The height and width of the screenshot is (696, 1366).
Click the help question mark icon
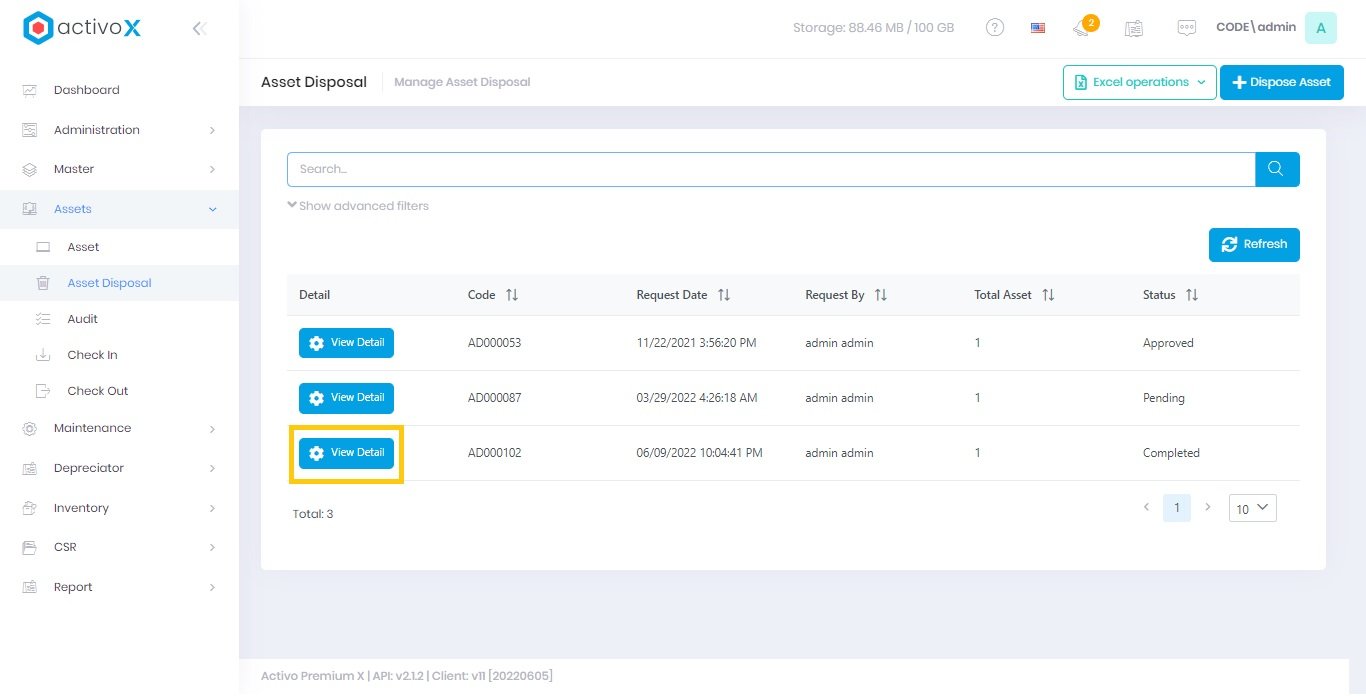click(995, 28)
